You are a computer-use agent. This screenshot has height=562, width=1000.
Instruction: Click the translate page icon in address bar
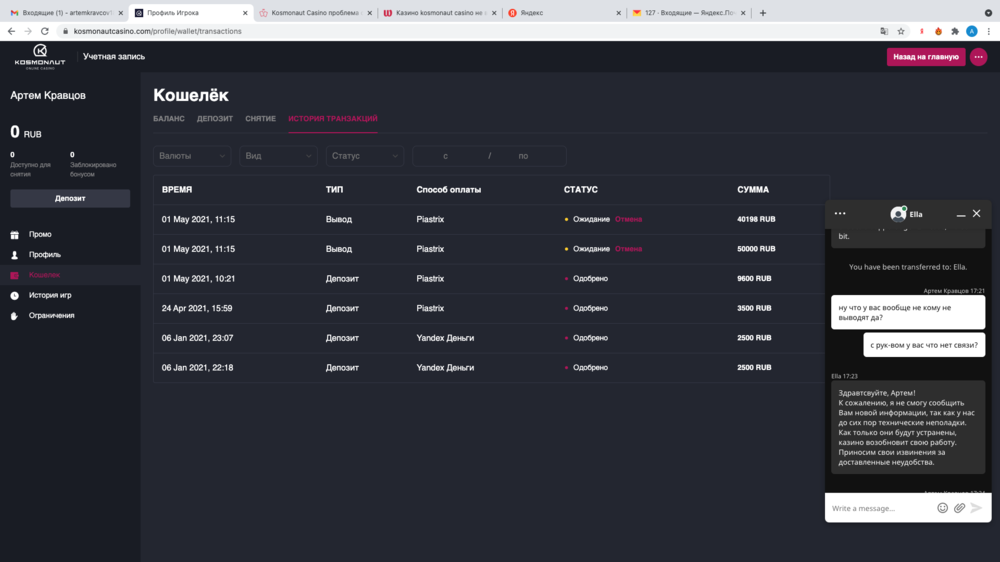[883, 31]
